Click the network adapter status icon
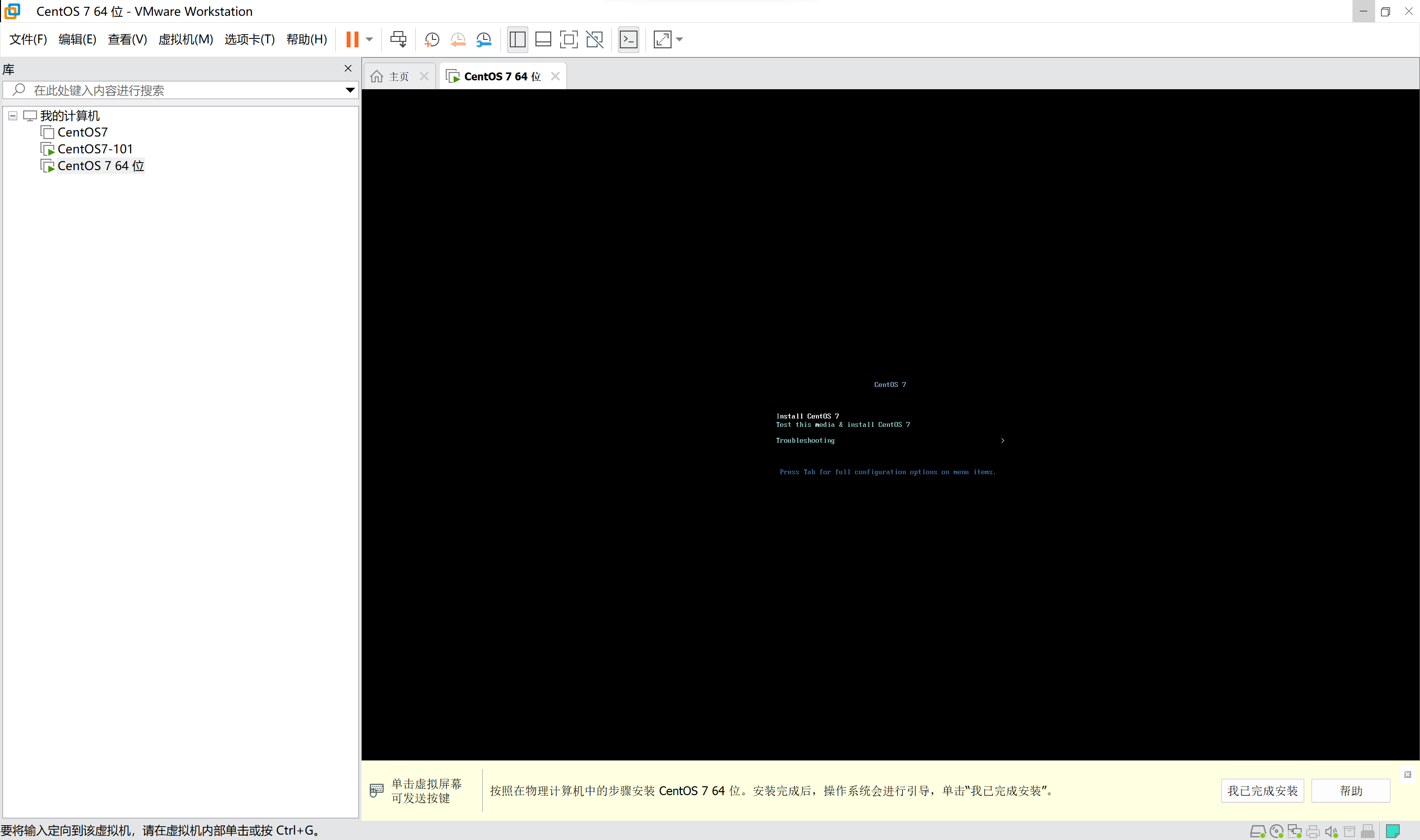Image resolution: width=1420 pixels, height=840 pixels. tap(1294, 831)
